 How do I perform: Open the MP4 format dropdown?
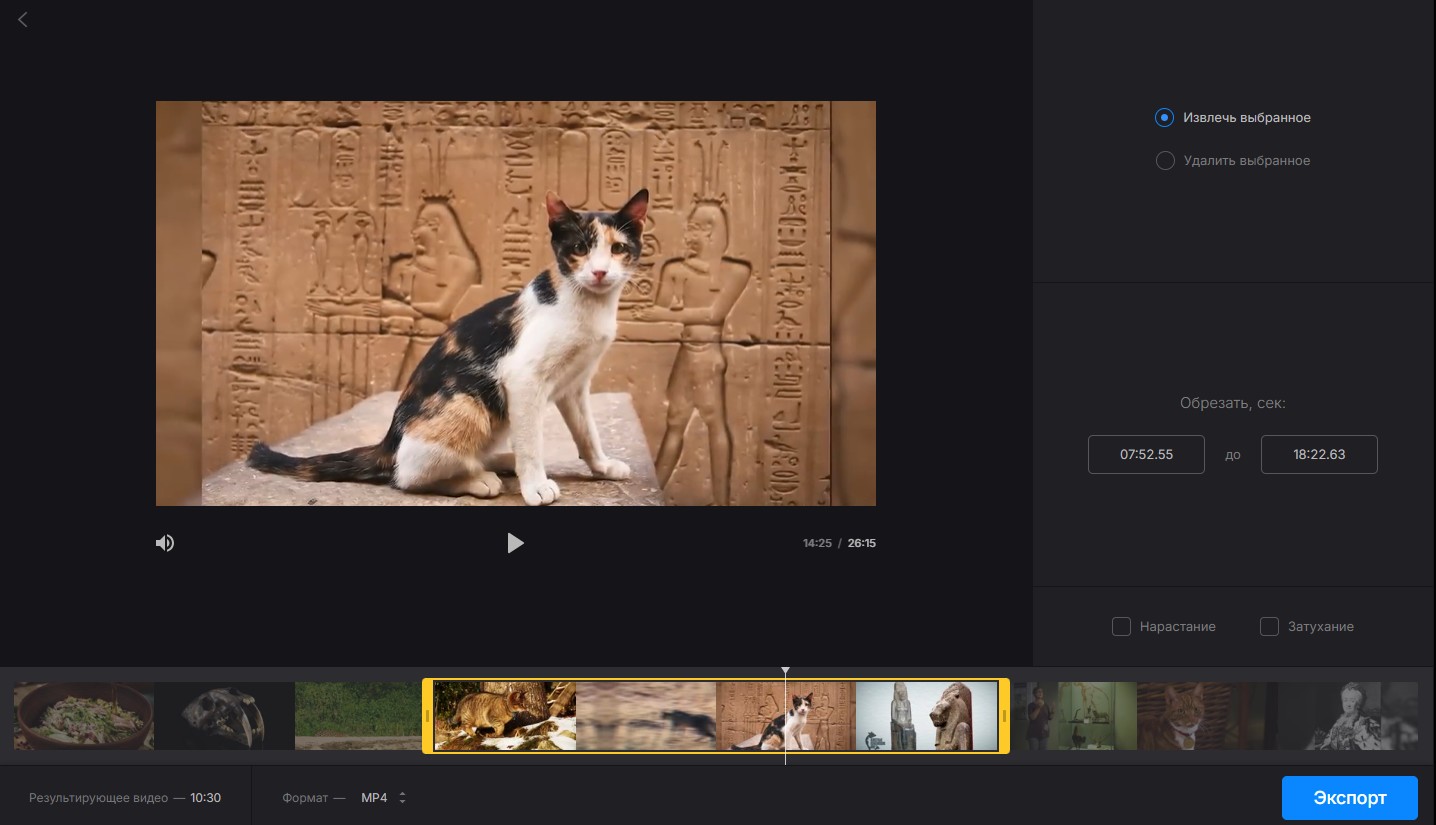tap(384, 798)
